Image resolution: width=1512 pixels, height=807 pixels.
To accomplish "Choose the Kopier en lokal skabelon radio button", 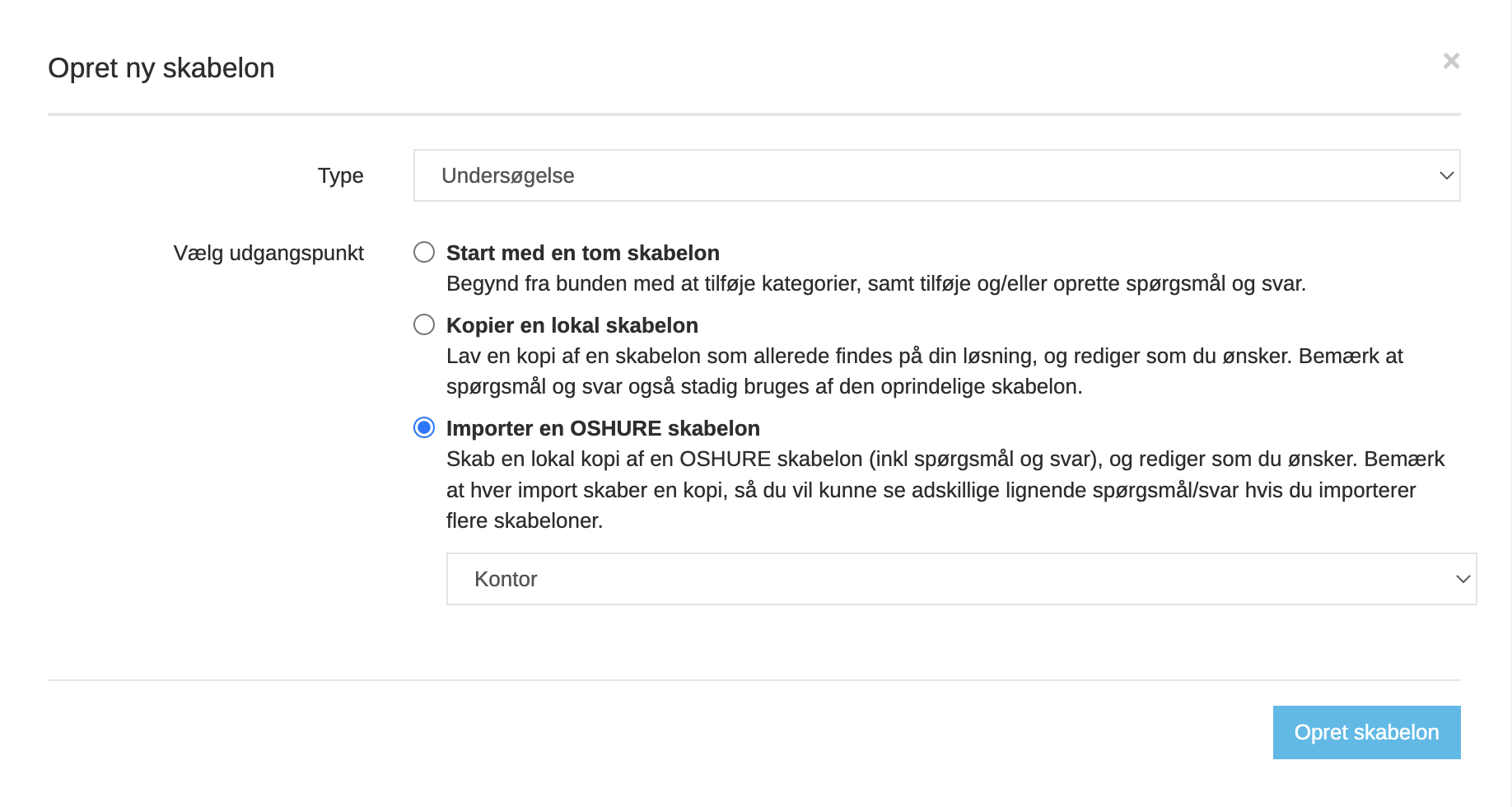I will 424,324.
